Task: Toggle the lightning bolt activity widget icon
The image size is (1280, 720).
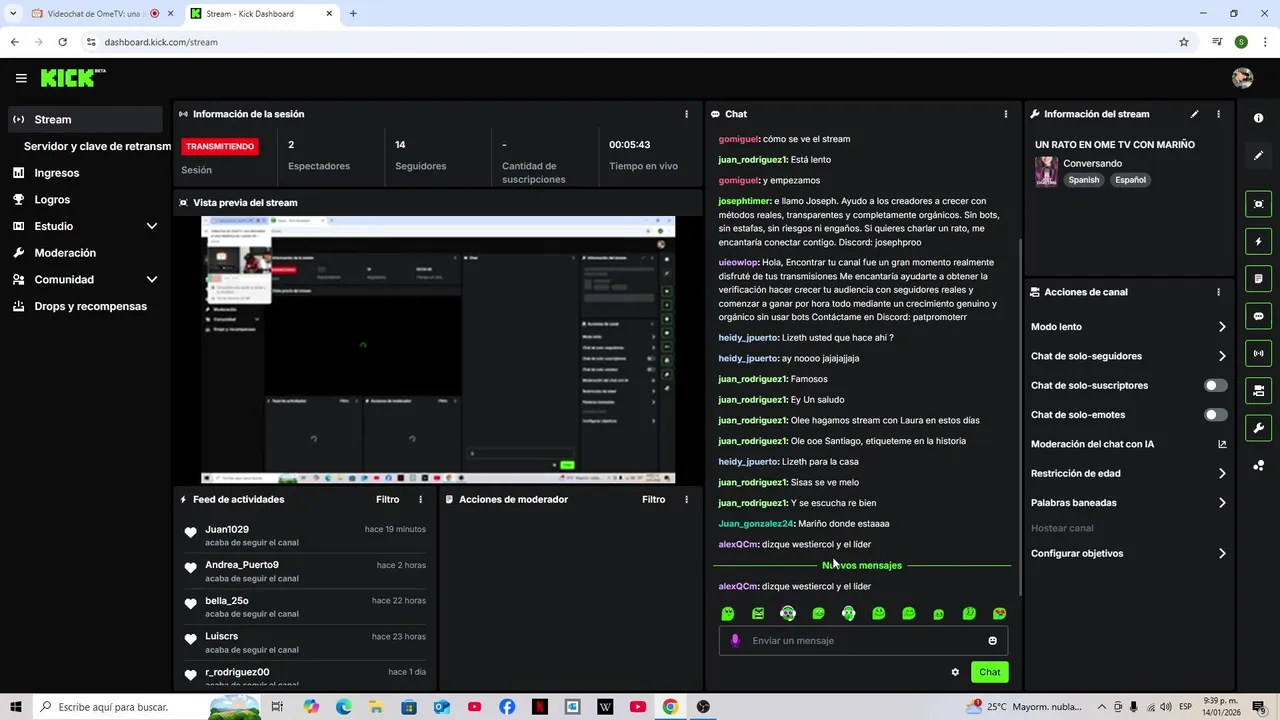Action: (x=1258, y=241)
